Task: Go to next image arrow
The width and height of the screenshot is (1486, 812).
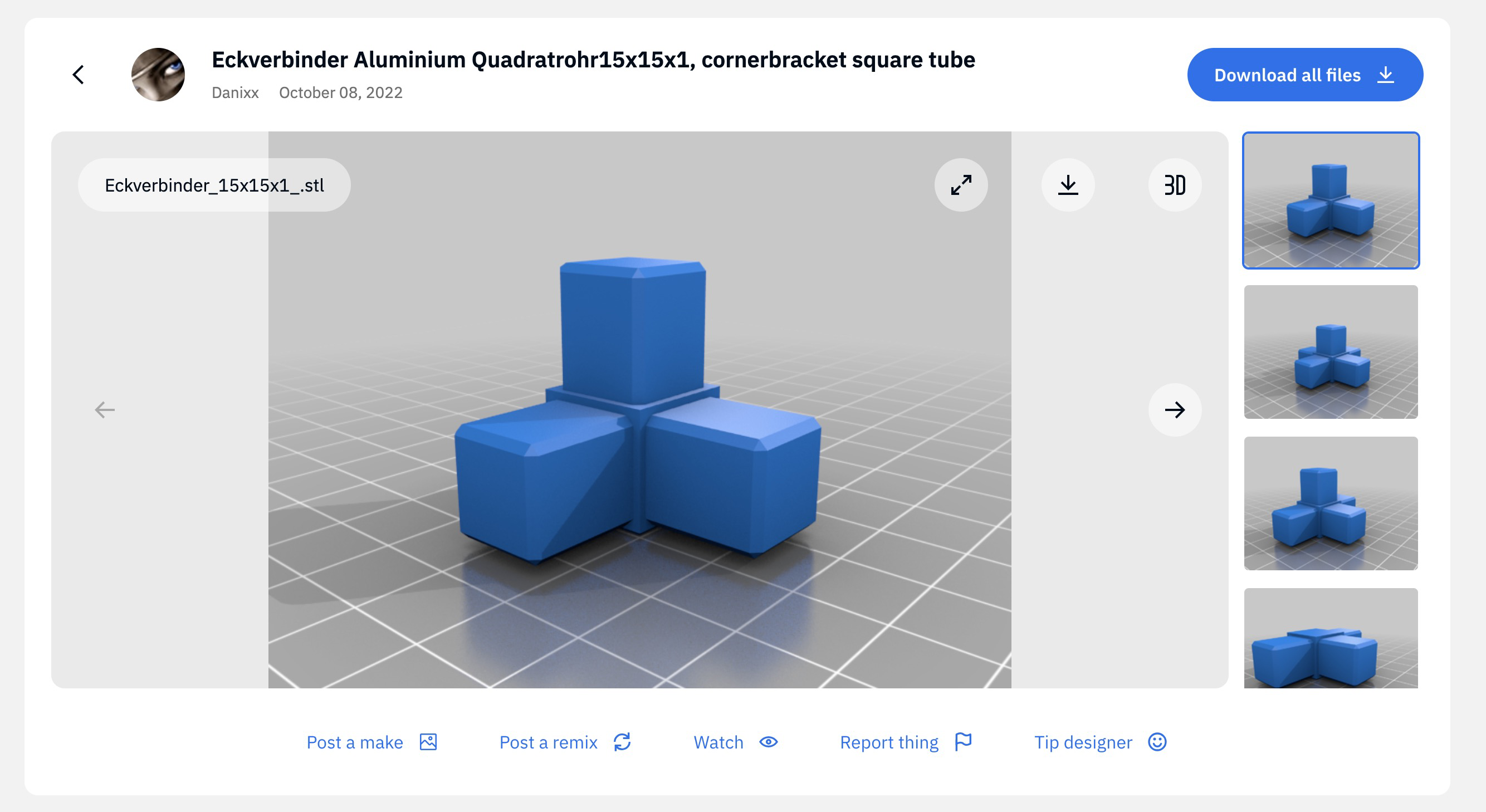Action: pos(1175,410)
